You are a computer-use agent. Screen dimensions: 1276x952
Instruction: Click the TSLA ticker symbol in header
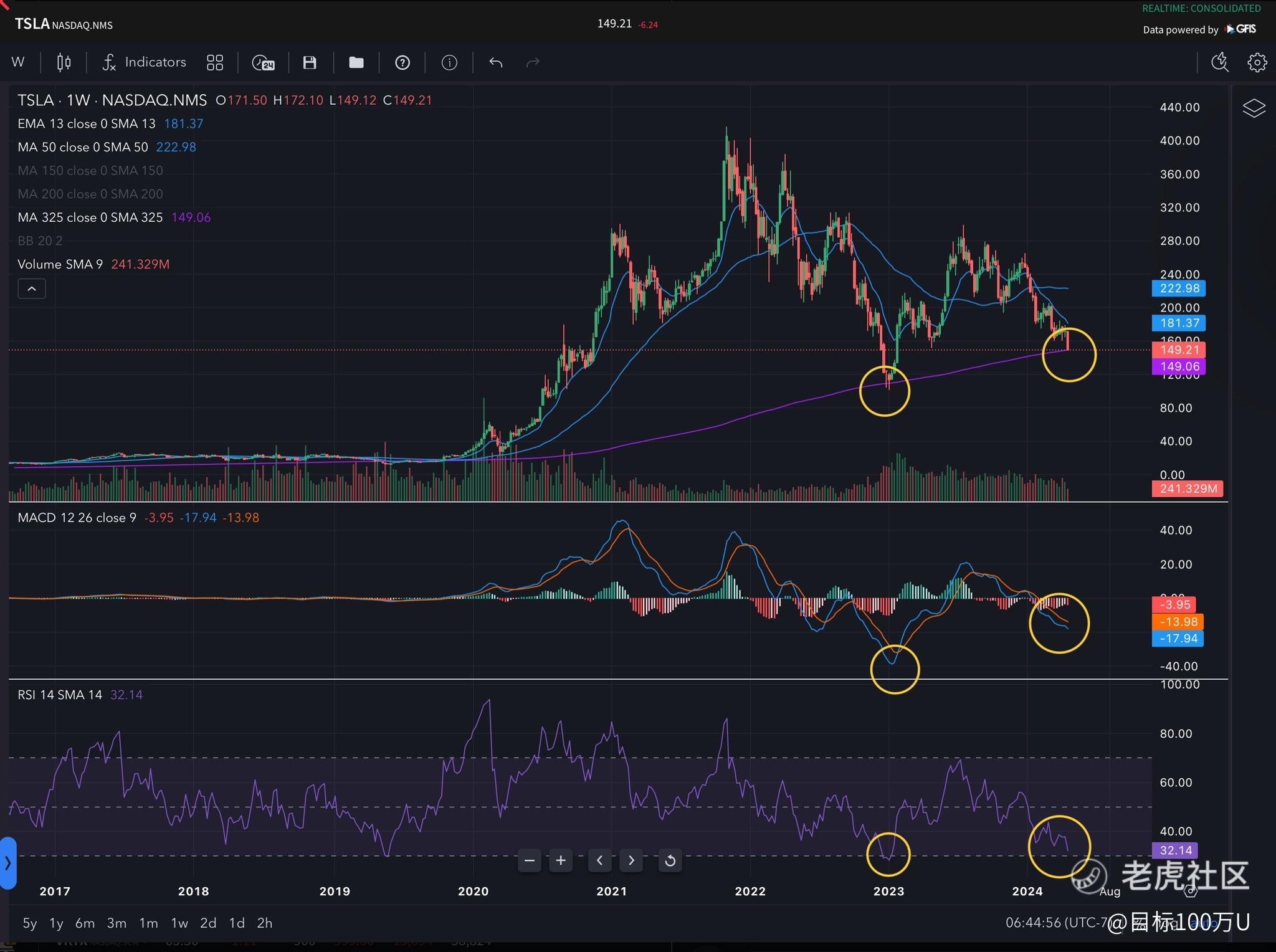tap(32, 24)
